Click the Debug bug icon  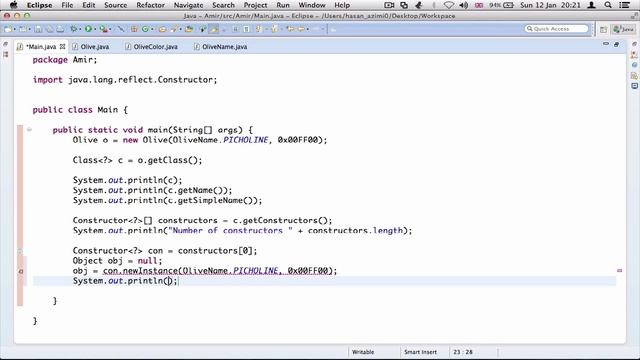(73, 29)
